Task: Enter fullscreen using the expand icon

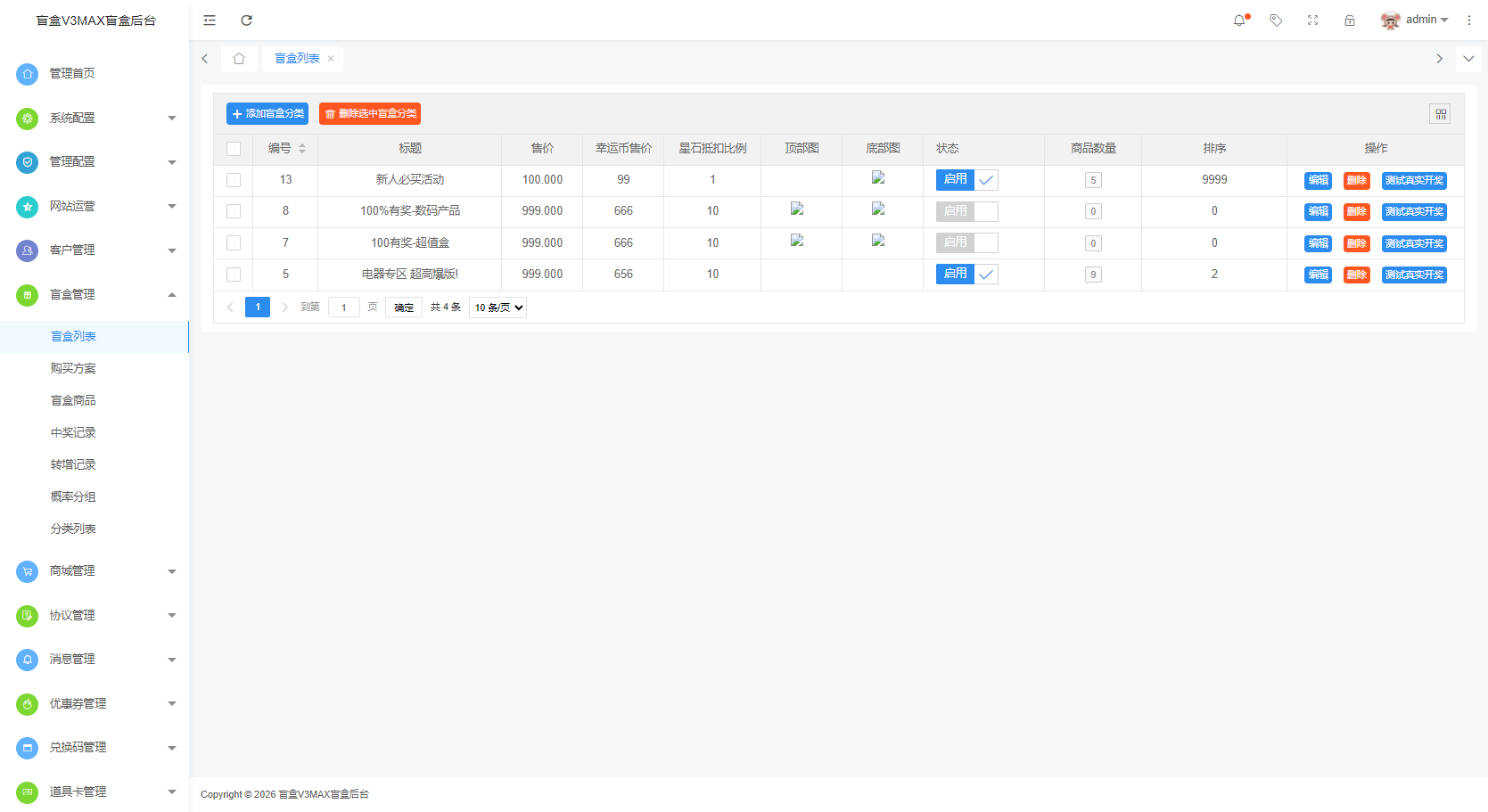Action: [x=1312, y=20]
